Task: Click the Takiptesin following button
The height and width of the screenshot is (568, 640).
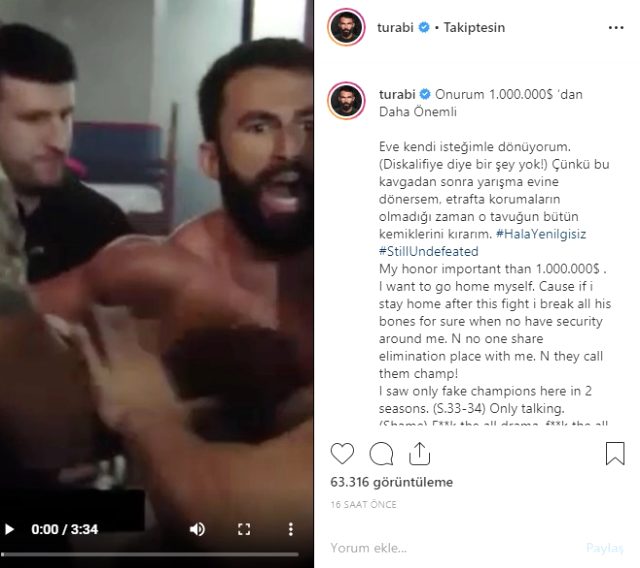Action: coord(474,28)
